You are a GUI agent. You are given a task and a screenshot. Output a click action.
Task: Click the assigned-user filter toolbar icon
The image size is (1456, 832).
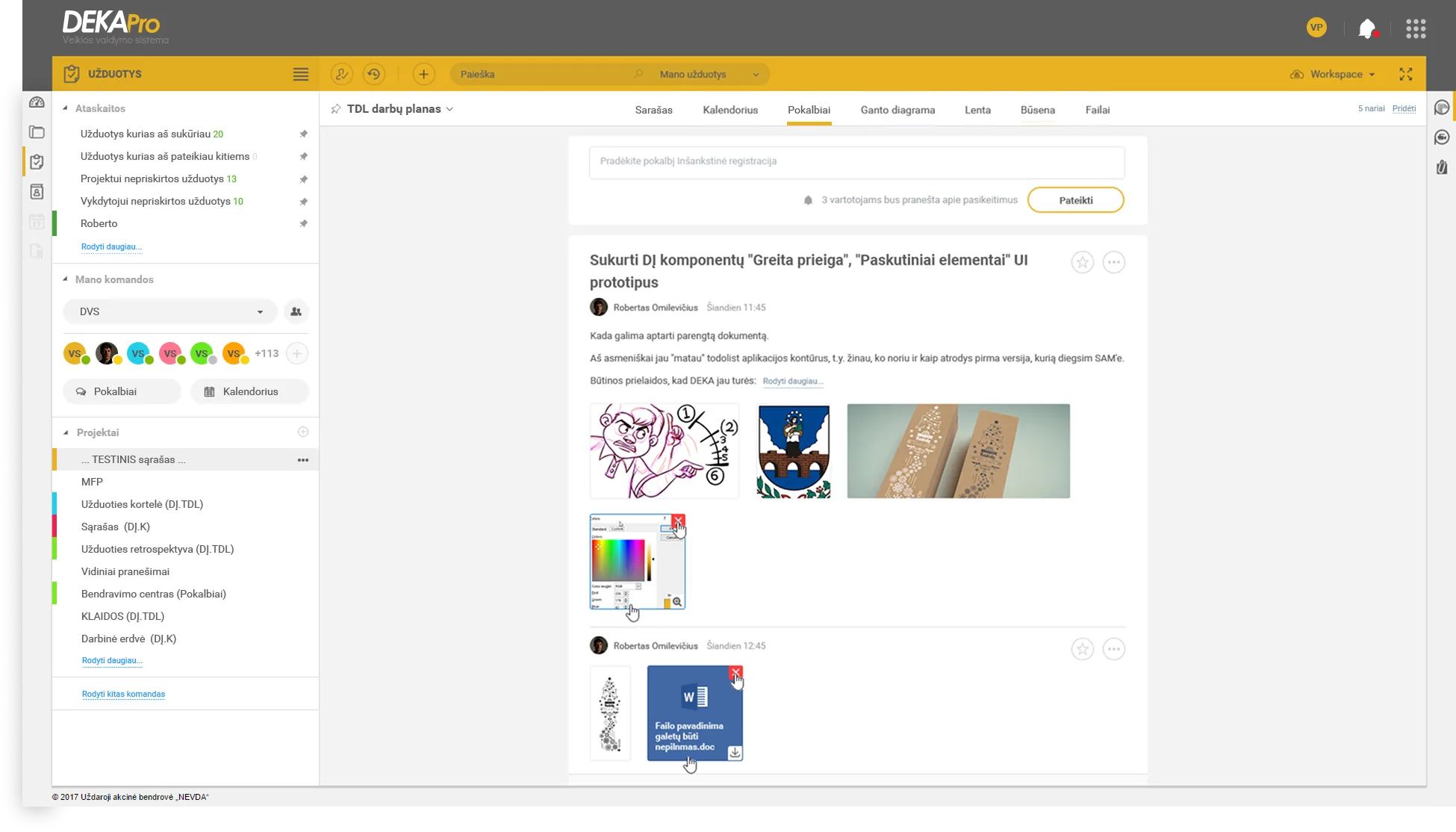coord(341,74)
